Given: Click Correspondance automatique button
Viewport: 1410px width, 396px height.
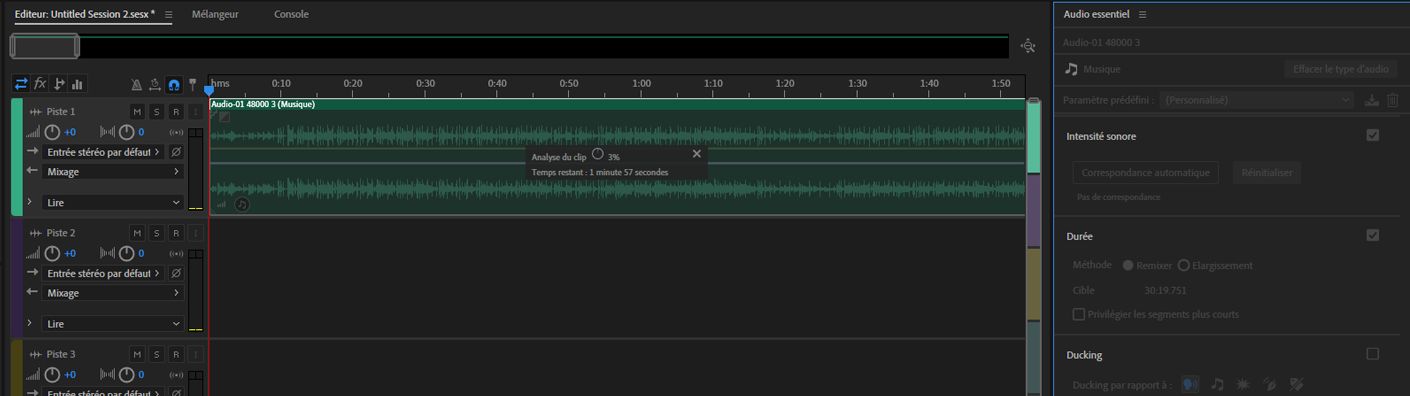Looking at the screenshot, I should point(1146,173).
